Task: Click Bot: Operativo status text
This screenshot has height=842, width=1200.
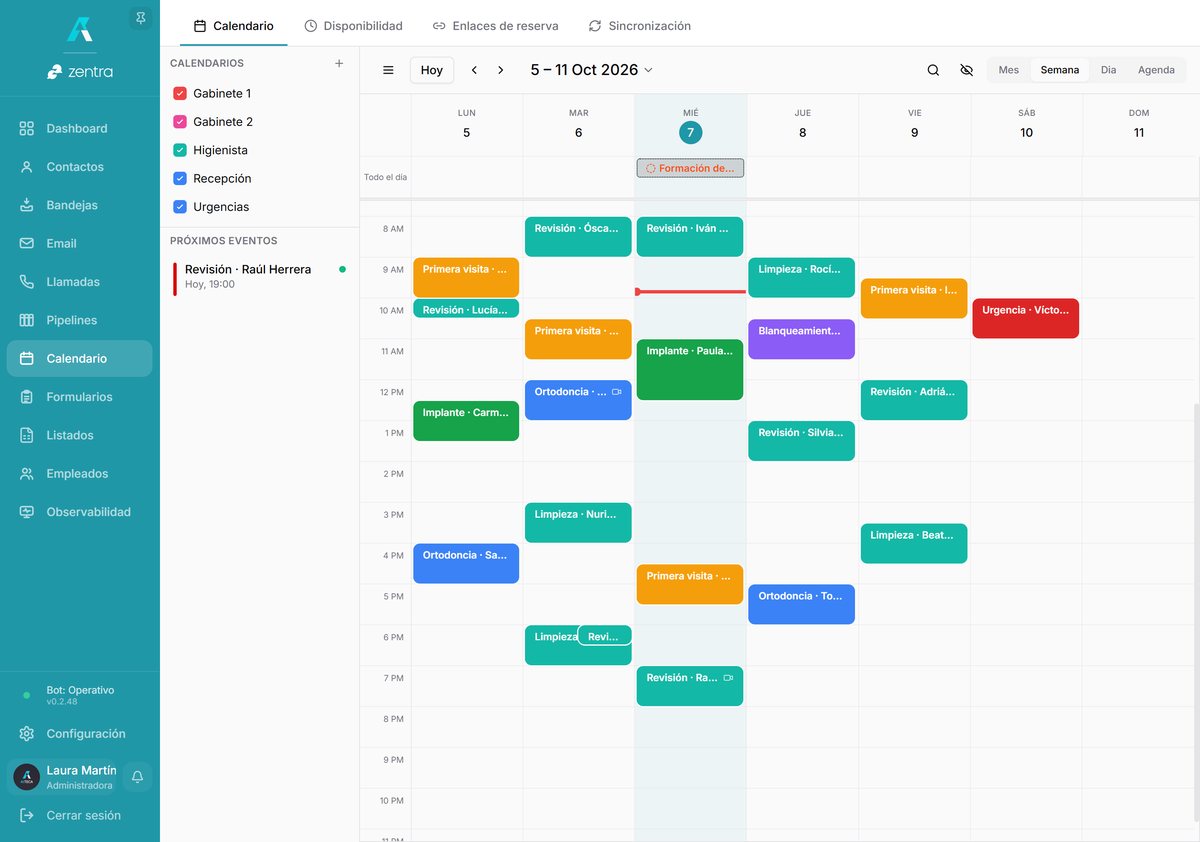Action: click(x=80, y=690)
